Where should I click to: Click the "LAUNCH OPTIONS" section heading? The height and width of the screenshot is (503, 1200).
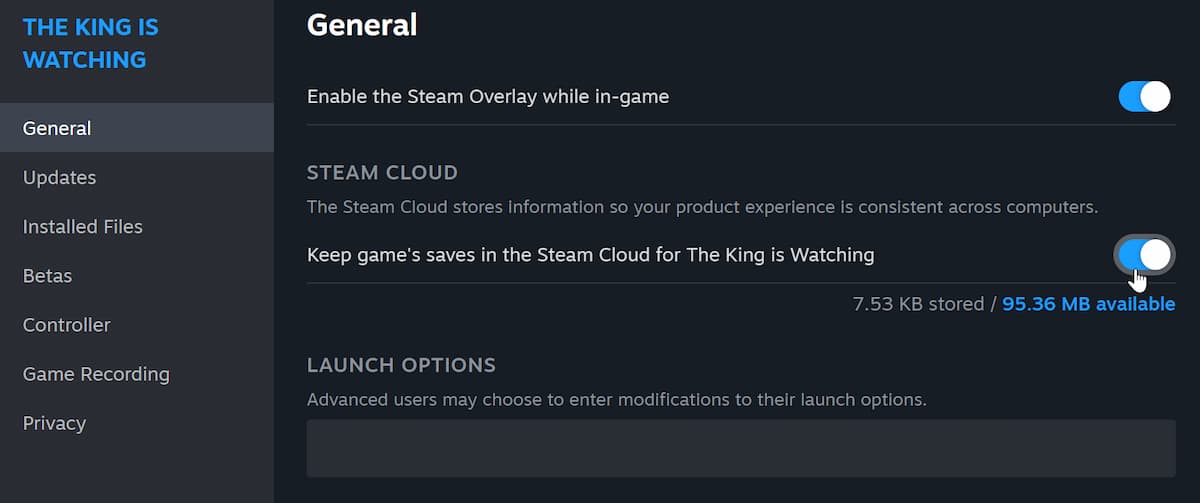coord(401,365)
